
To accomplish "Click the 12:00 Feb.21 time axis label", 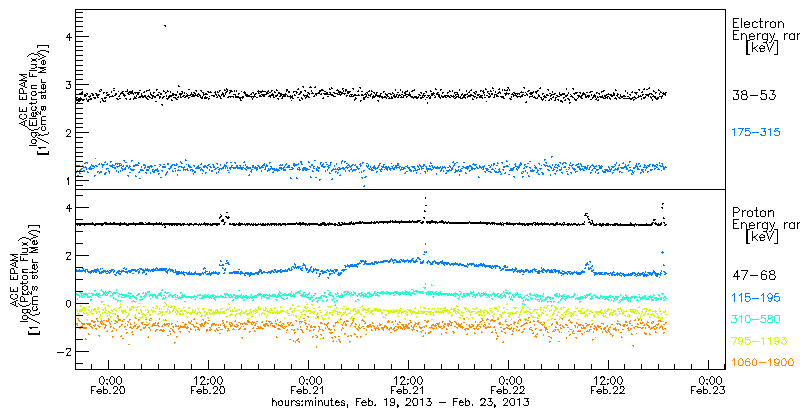I will (409, 385).
